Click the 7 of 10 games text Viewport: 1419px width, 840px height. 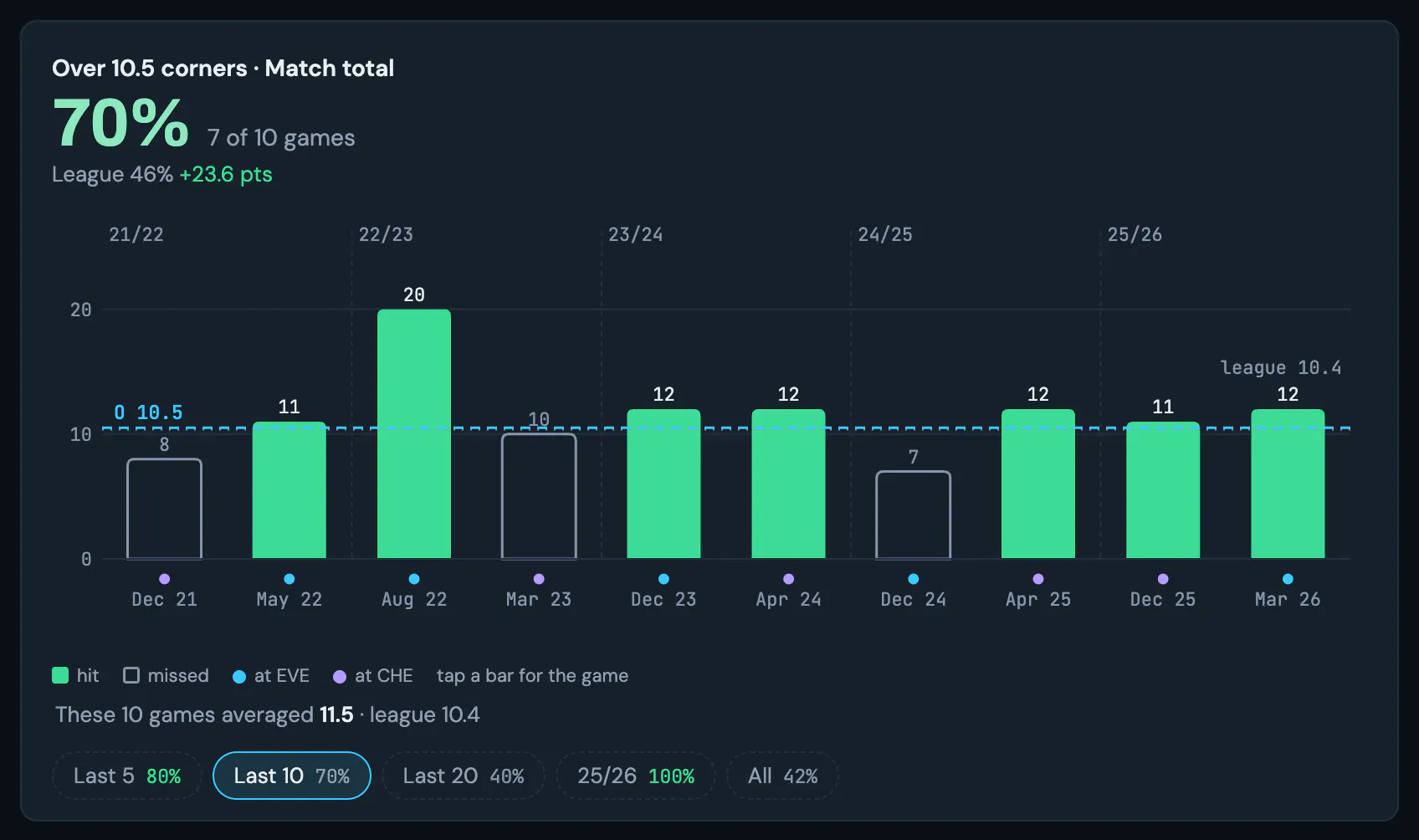pos(281,138)
